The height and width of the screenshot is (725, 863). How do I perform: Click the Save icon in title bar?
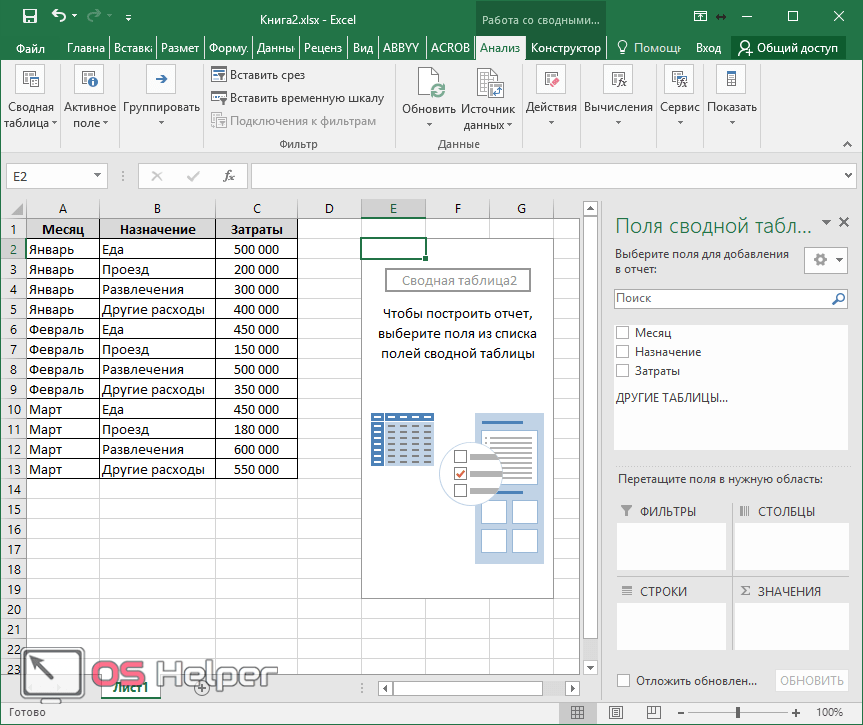(29, 16)
